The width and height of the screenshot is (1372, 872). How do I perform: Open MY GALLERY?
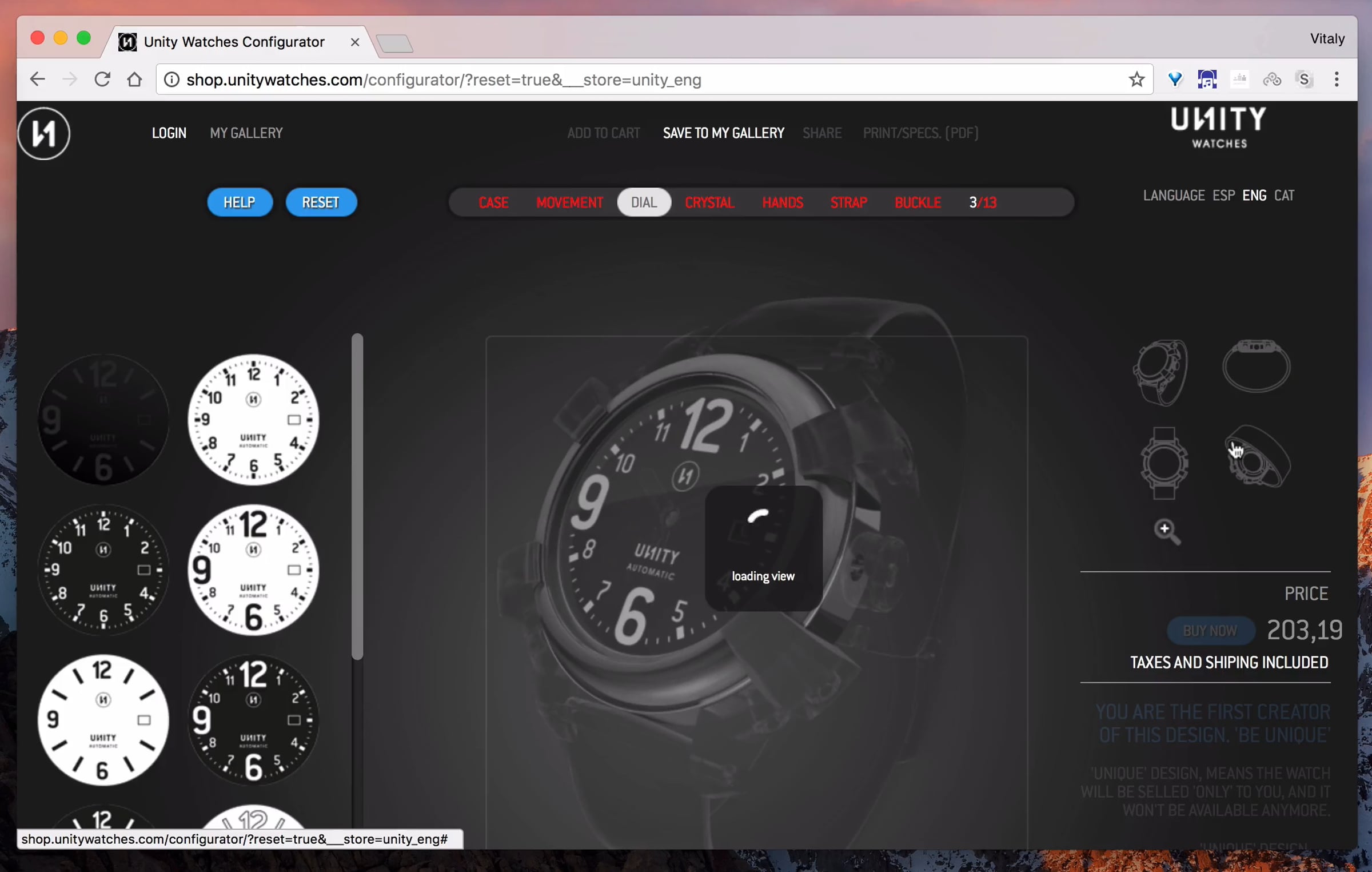coord(246,133)
